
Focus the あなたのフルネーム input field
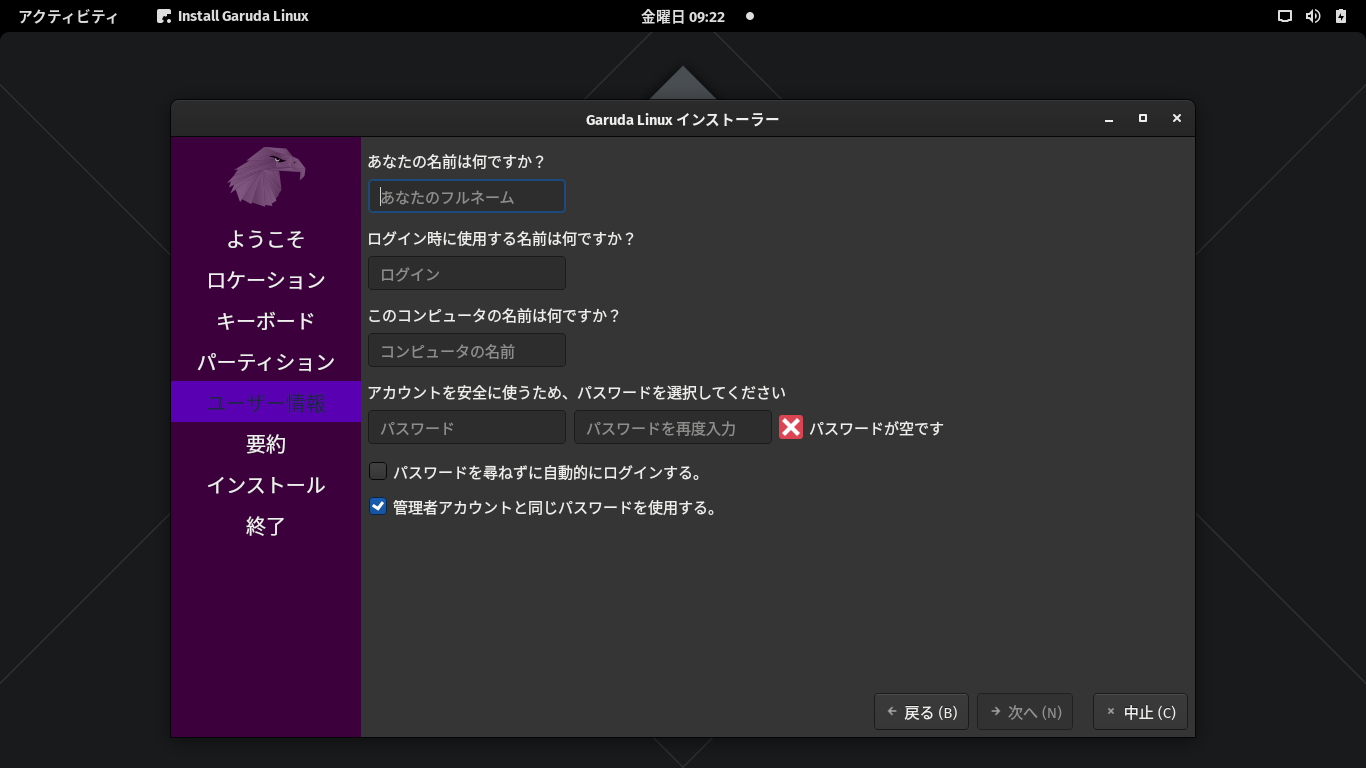point(467,196)
